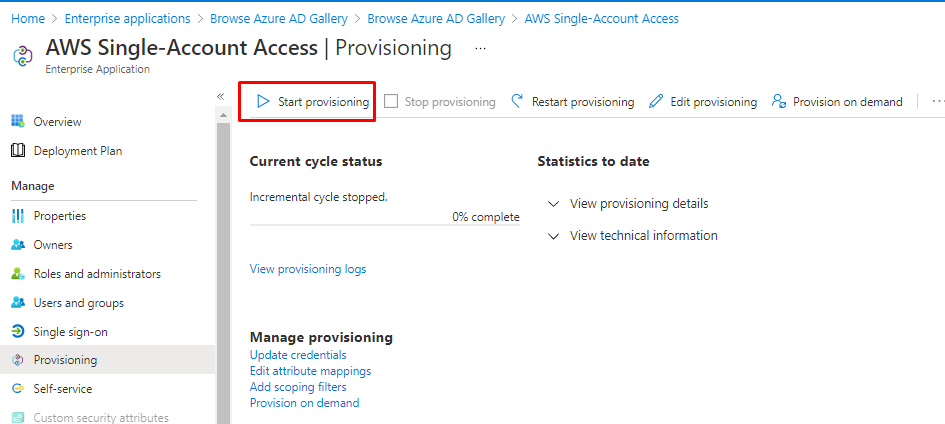Viewport: 945px width, 424px height.
Task: Open View provisioning logs link
Action: [308, 269]
